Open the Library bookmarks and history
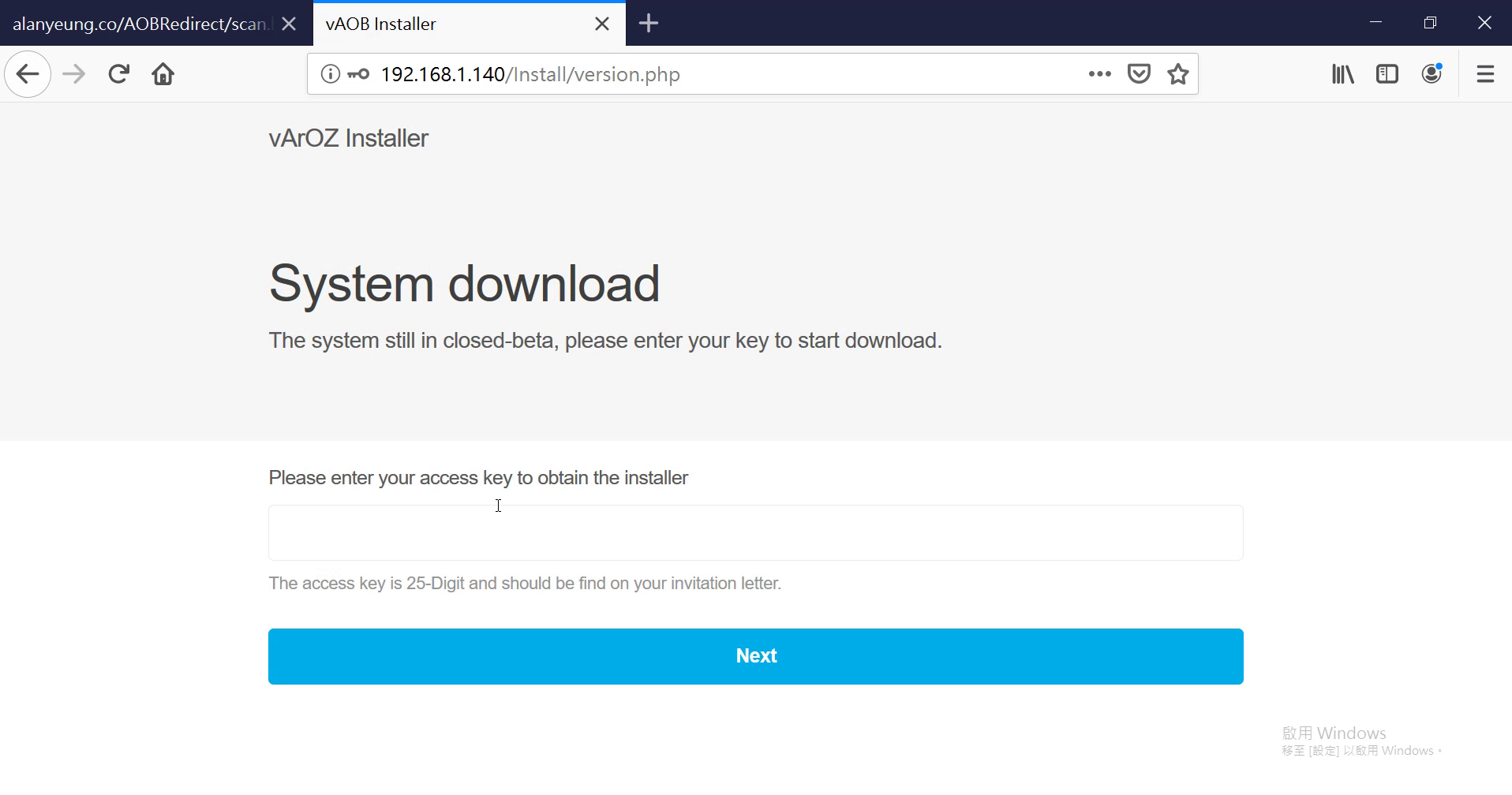1512x795 pixels. pos(1342,74)
